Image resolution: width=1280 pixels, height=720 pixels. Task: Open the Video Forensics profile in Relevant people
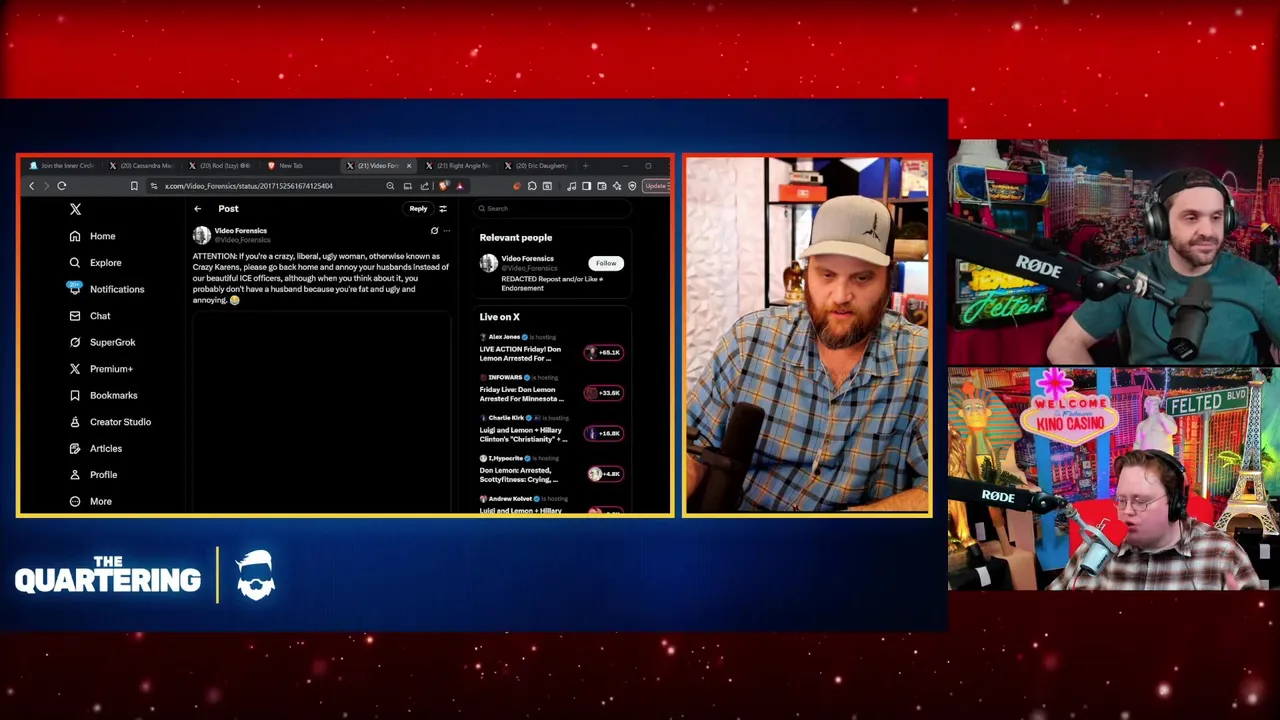527,259
